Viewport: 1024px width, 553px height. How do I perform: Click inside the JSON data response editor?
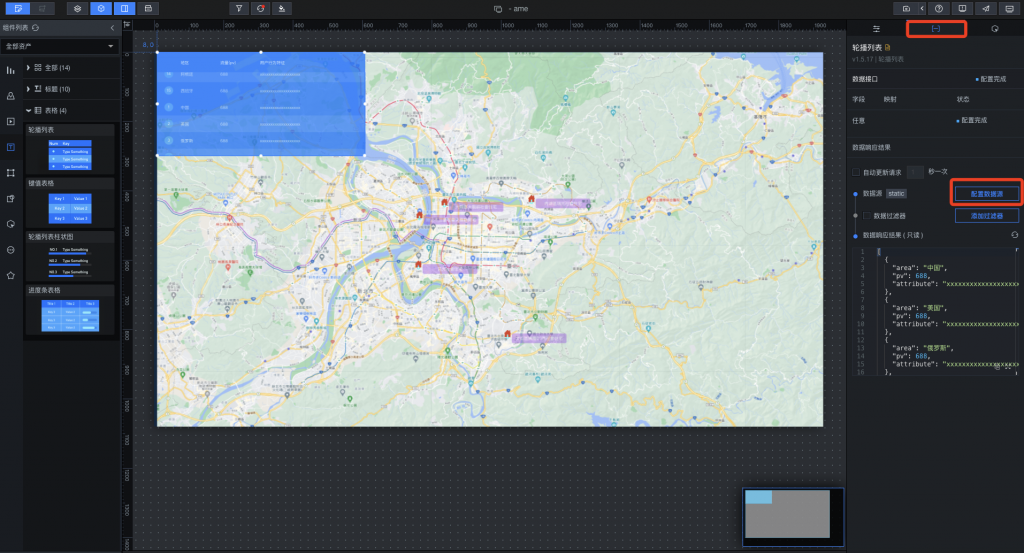pos(935,311)
